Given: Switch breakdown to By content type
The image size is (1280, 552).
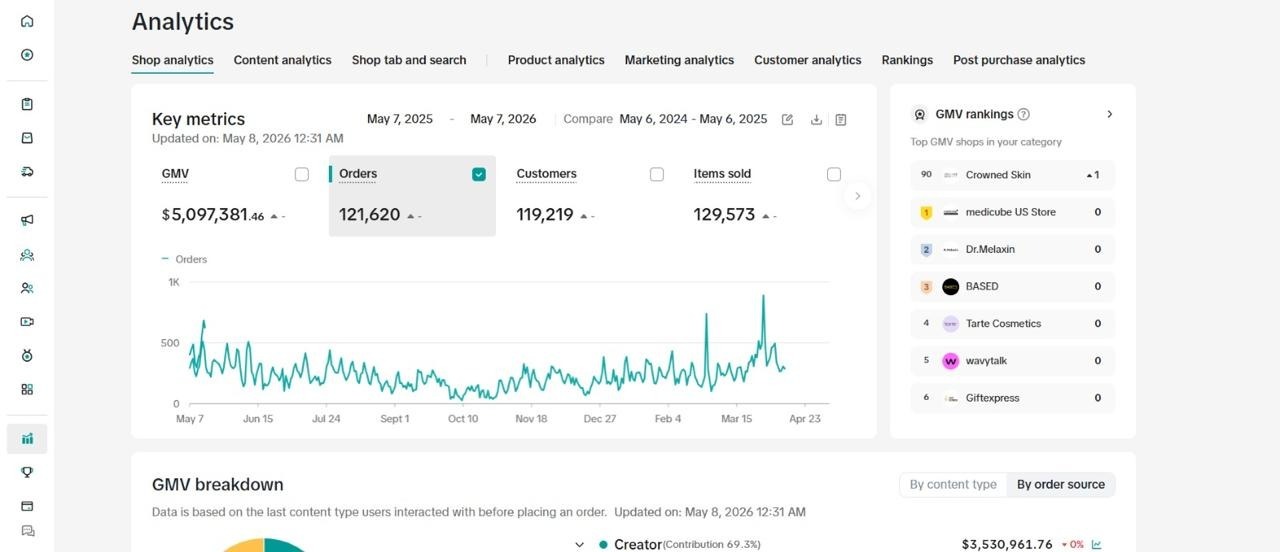Looking at the screenshot, I should pyautogui.click(x=953, y=484).
